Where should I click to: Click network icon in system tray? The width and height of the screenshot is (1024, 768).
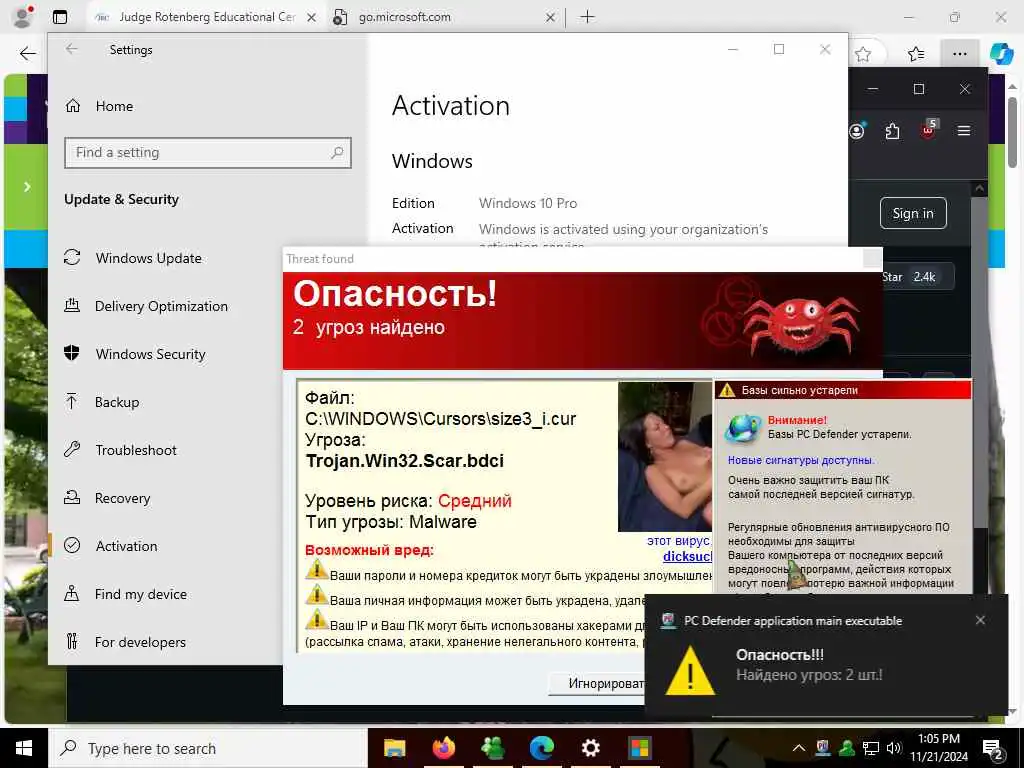870,748
